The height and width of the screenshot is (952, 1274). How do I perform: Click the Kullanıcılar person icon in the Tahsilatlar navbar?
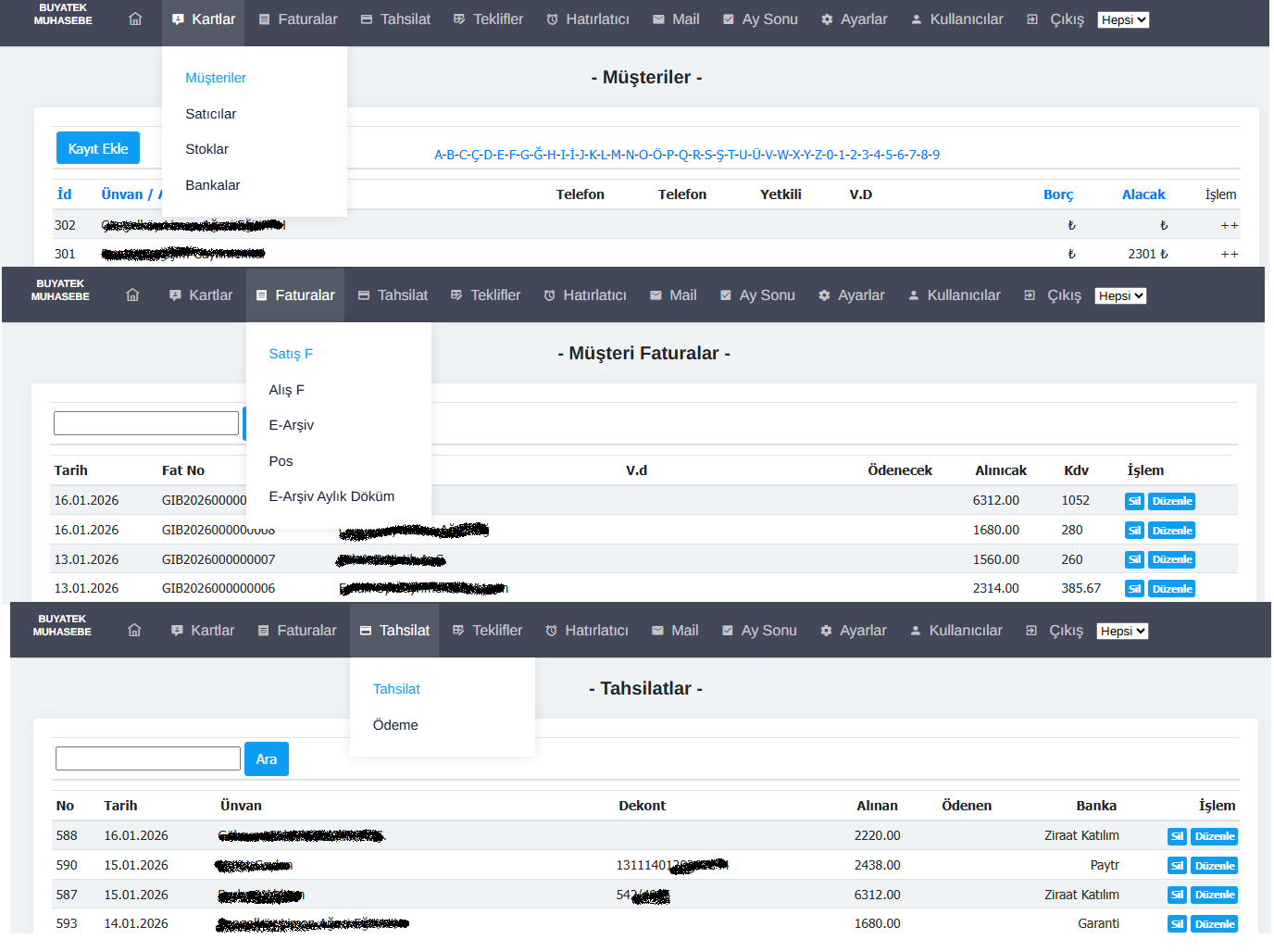(x=916, y=631)
